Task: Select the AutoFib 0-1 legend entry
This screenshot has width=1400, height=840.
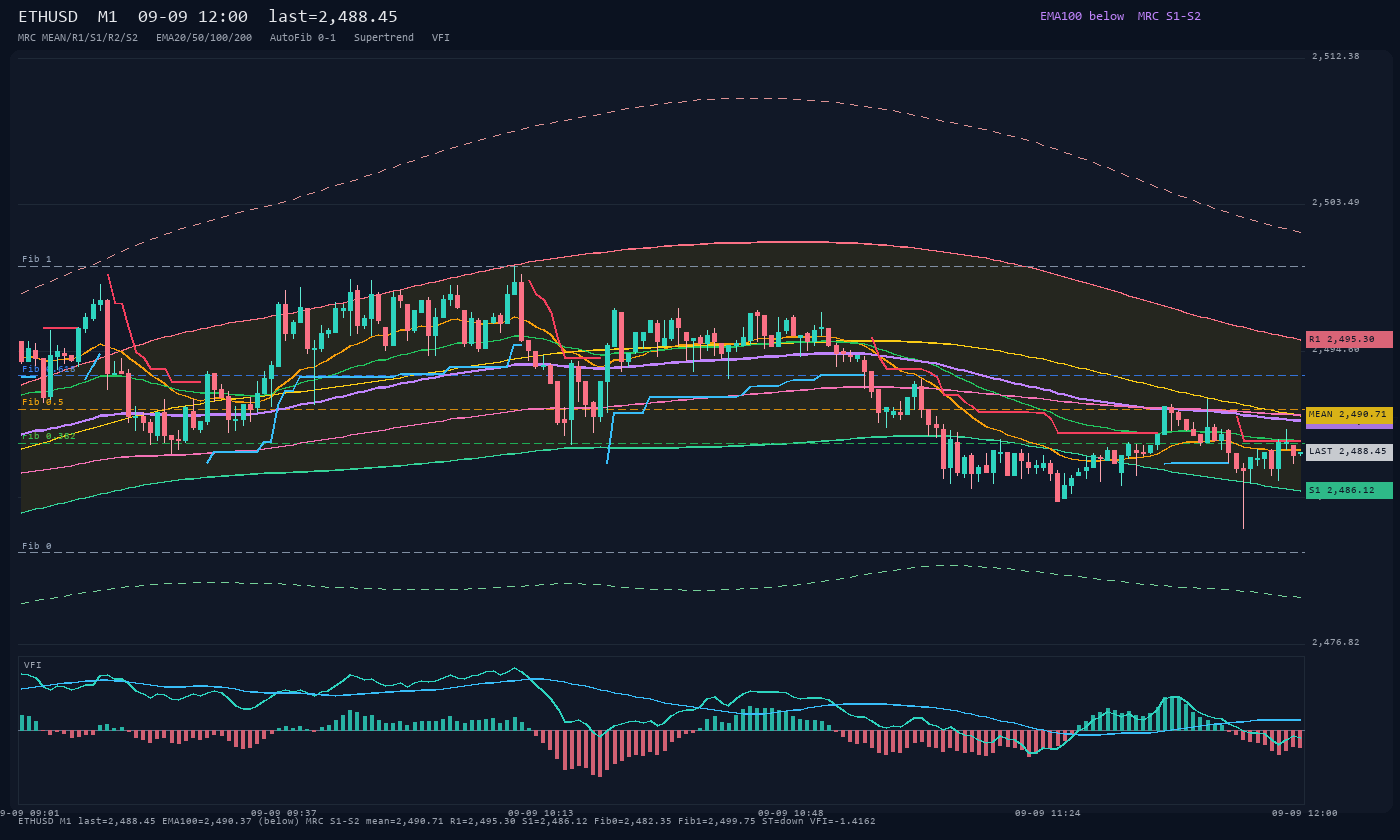Action: coord(303,37)
